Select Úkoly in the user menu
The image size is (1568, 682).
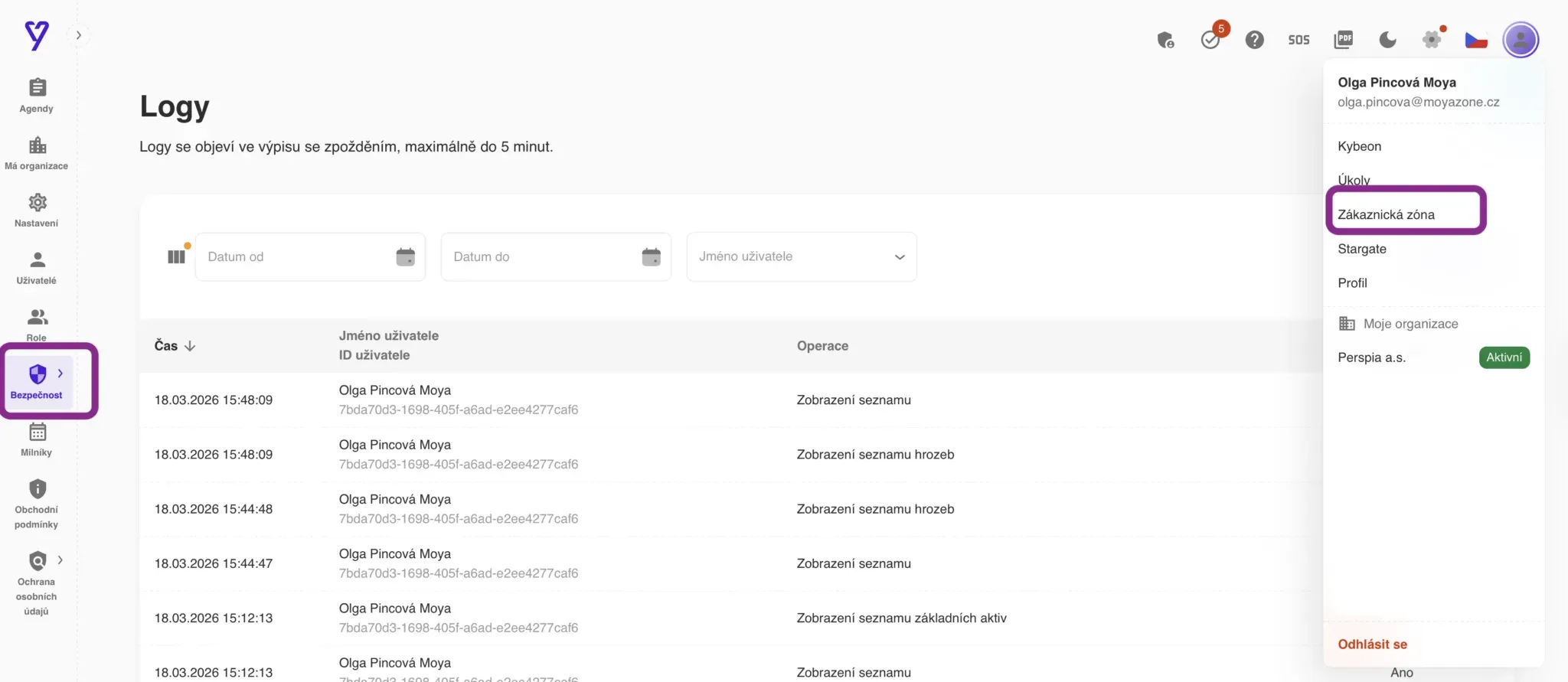(1354, 180)
